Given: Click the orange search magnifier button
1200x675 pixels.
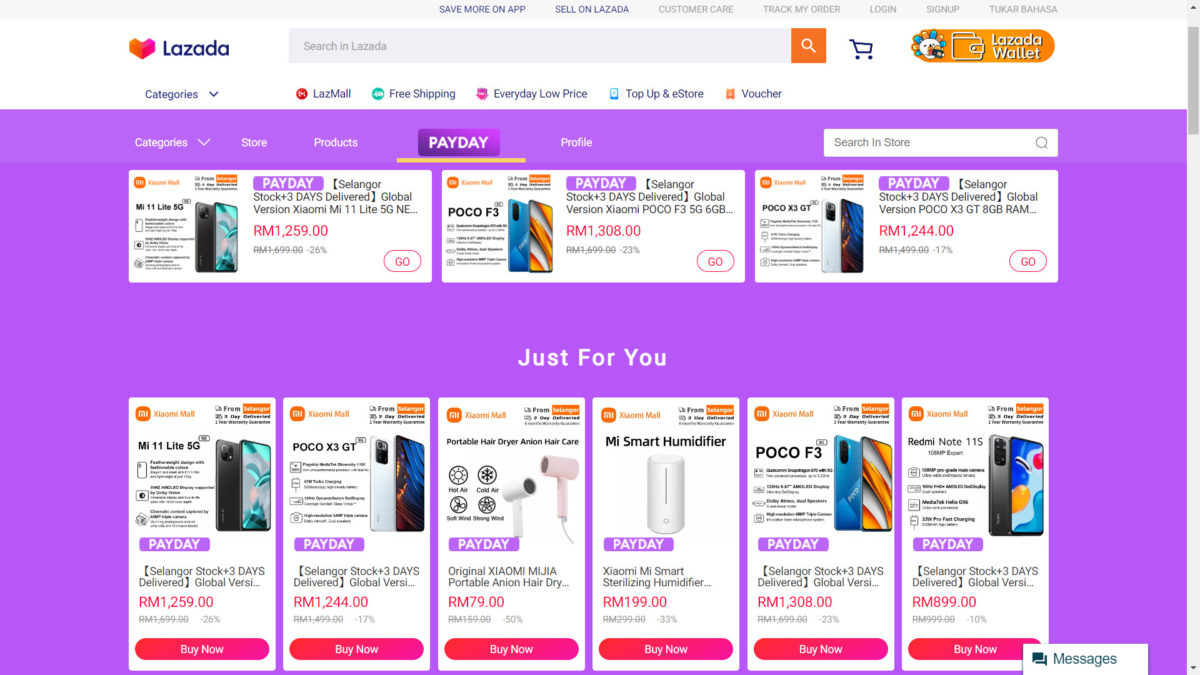Looking at the screenshot, I should pyautogui.click(x=808, y=46).
